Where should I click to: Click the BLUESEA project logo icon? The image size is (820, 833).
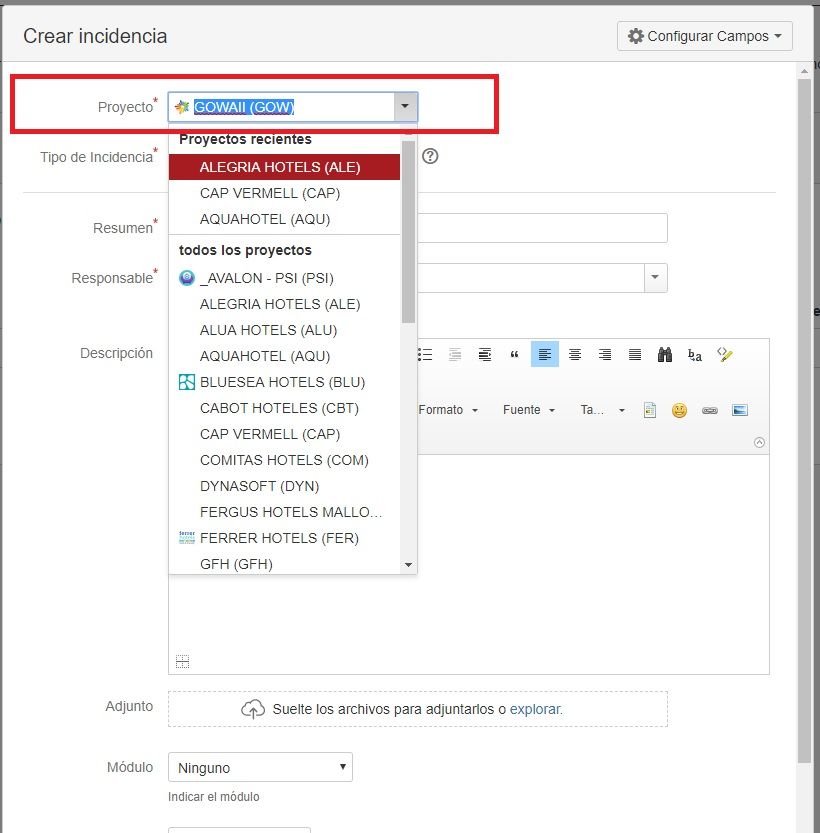[x=186, y=382]
